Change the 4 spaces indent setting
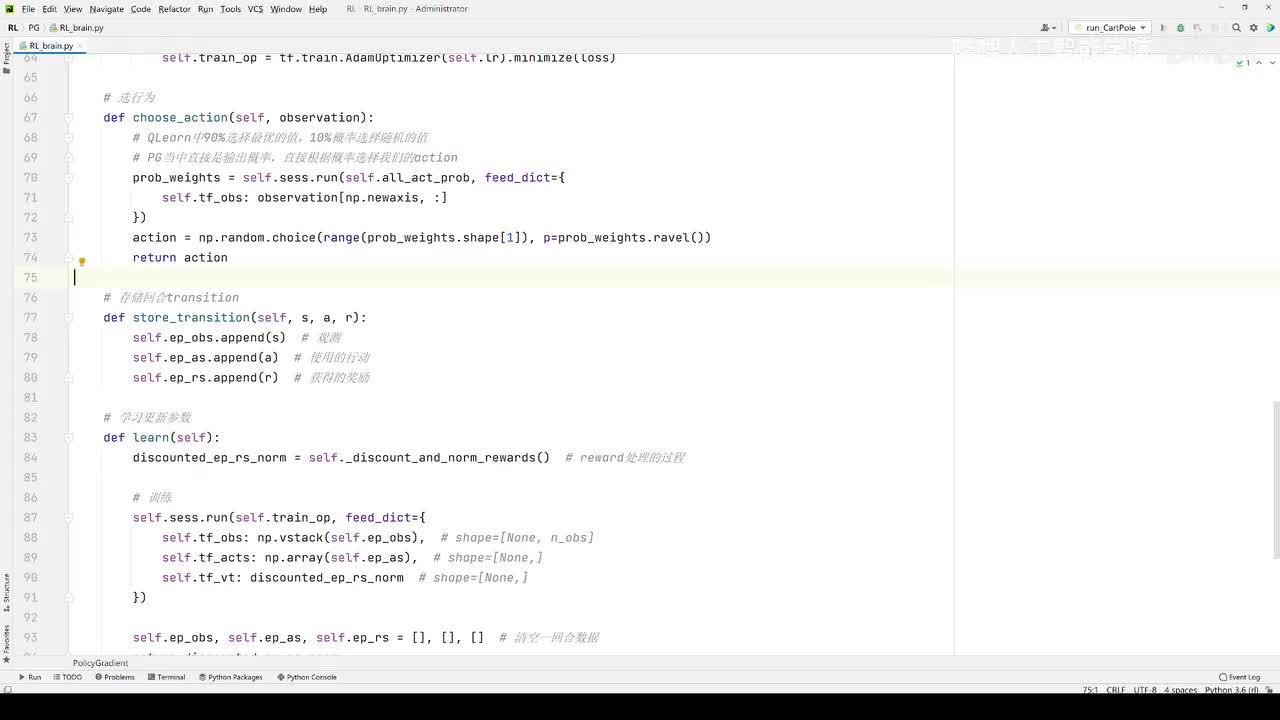The width and height of the screenshot is (1280, 720). [1181, 690]
